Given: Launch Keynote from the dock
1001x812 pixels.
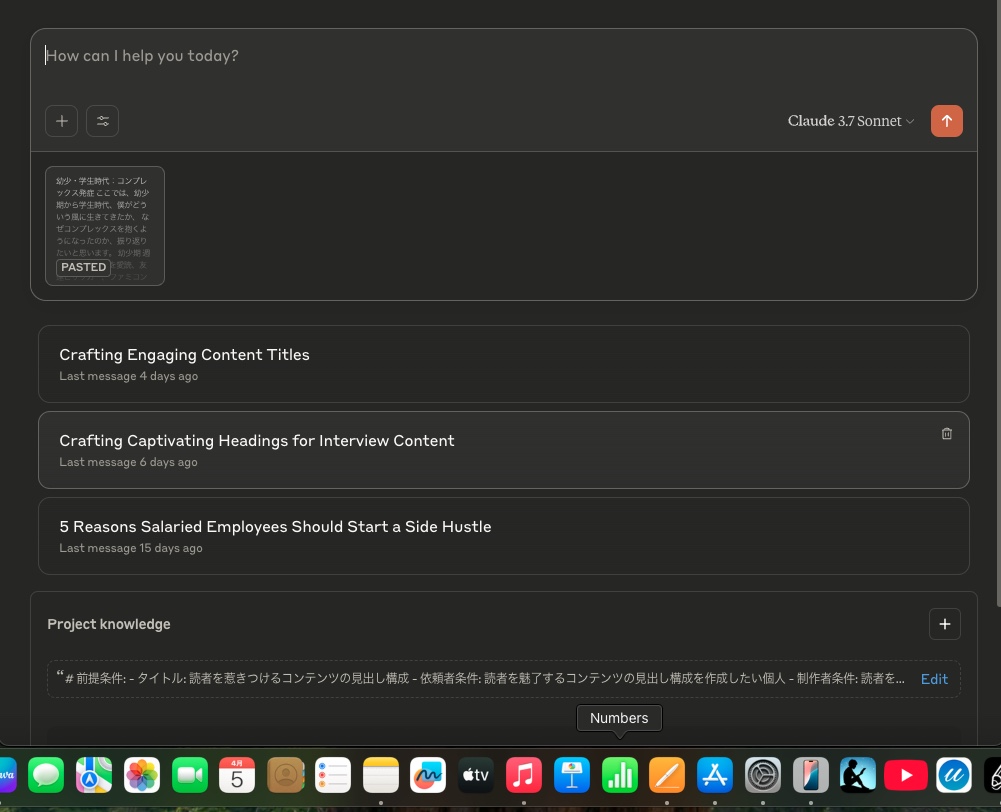Looking at the screenshot, I should tap(572, 775).
